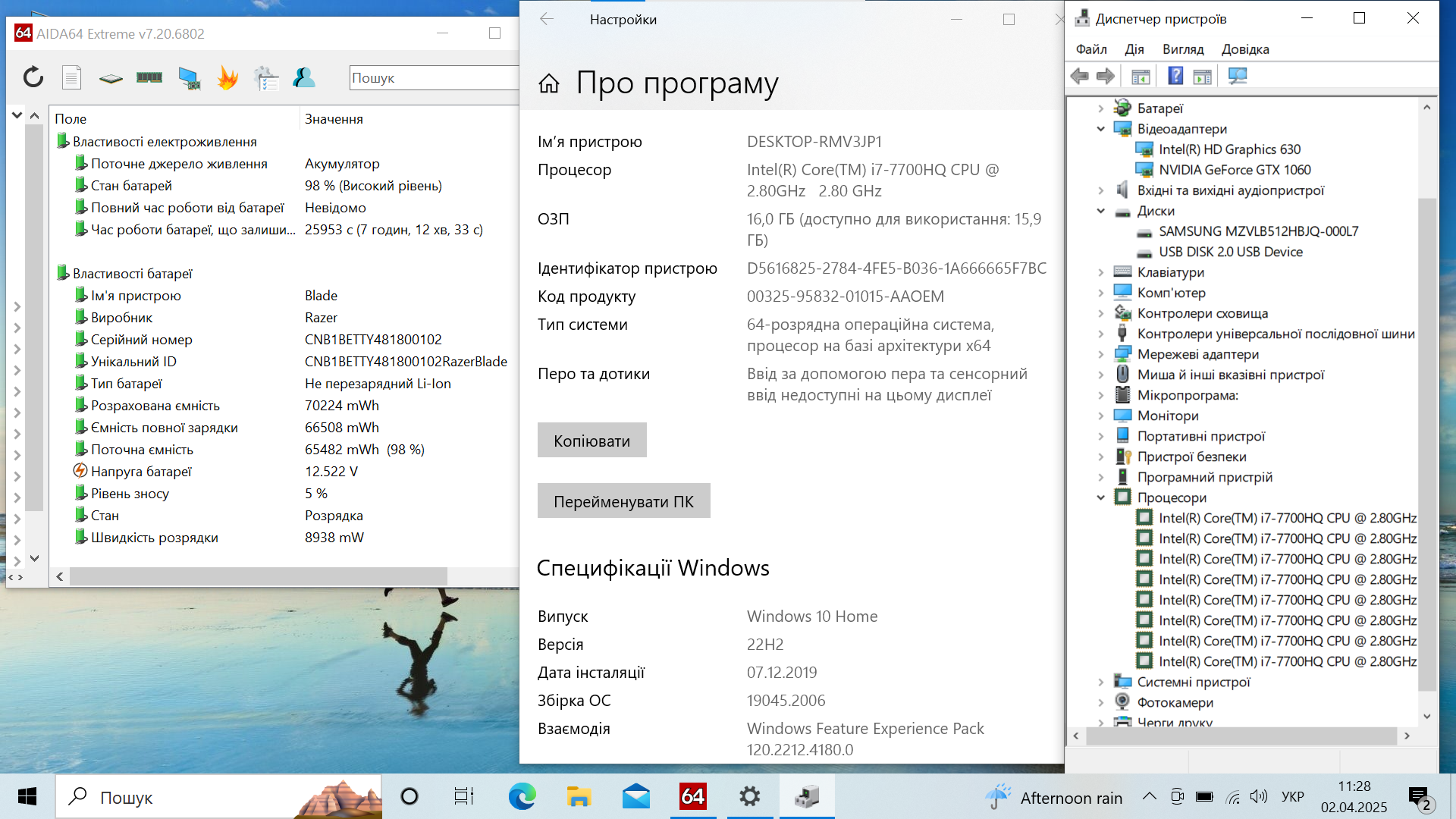Screen dimensions: 1456x819
Task: Click the taskbar clock showing 11:28
Action: tap(1354, 796)
